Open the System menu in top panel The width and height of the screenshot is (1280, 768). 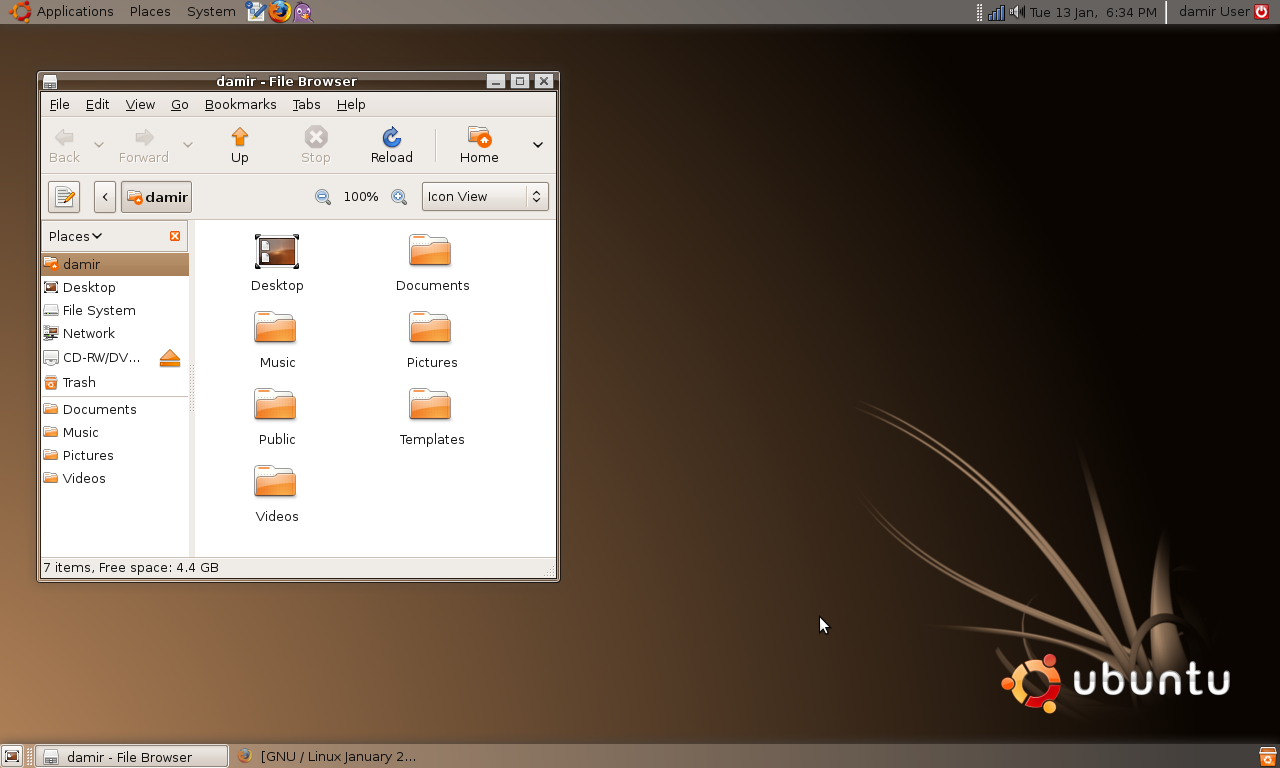point(211,12)
